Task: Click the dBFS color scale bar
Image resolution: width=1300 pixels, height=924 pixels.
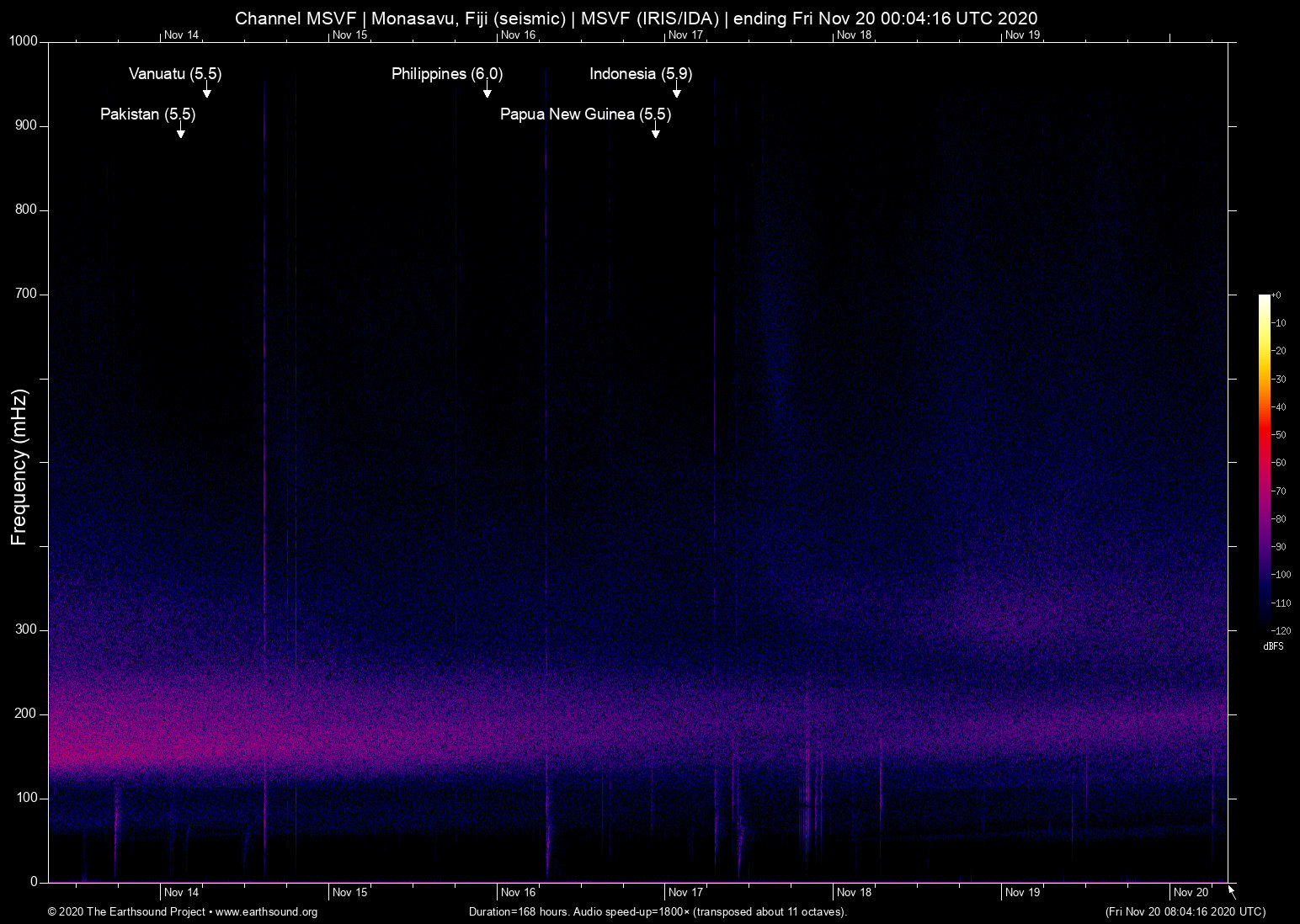Action: [x=1264, y=461]
